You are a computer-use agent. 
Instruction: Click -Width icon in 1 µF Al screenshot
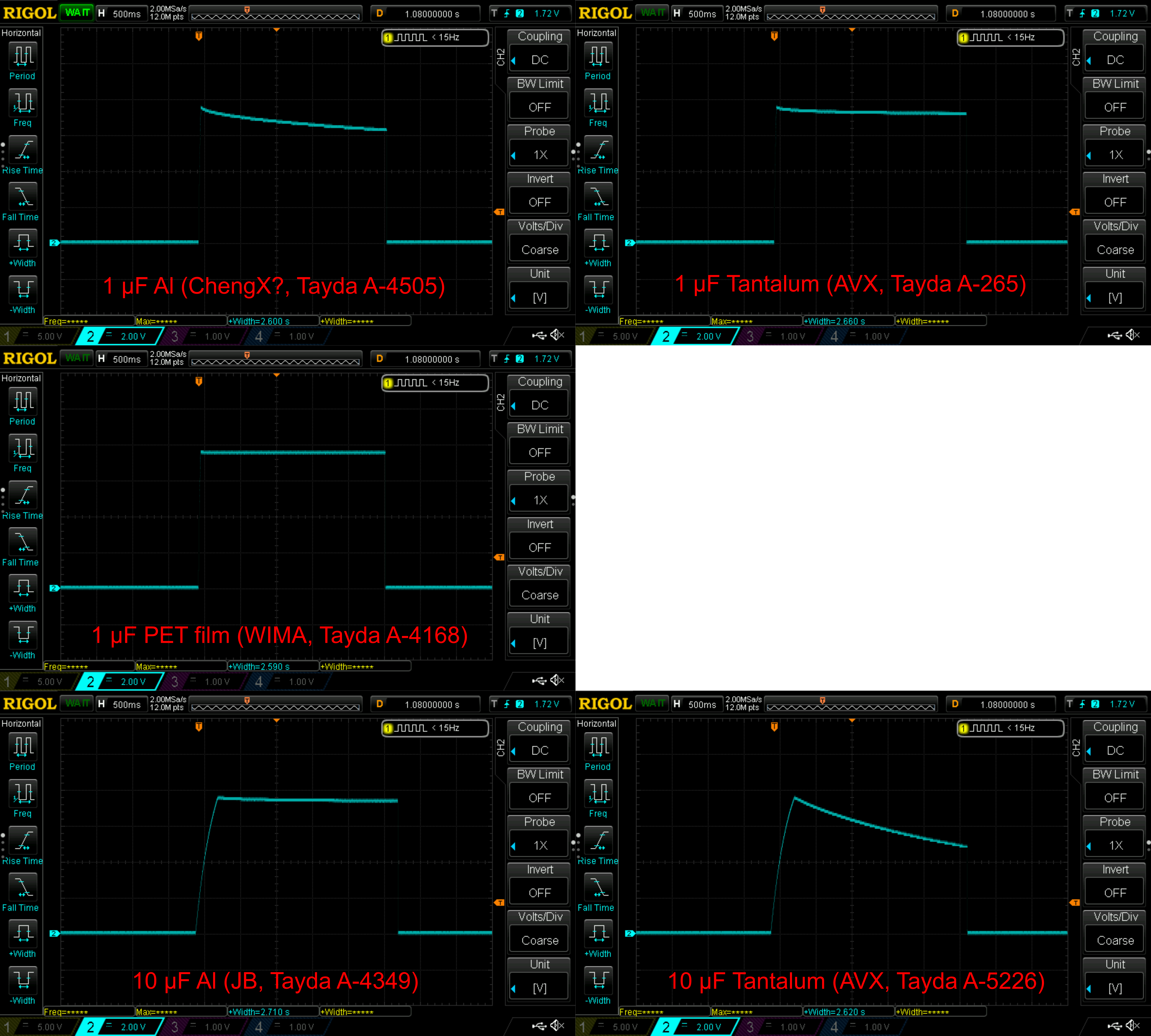tap(23, 289)
